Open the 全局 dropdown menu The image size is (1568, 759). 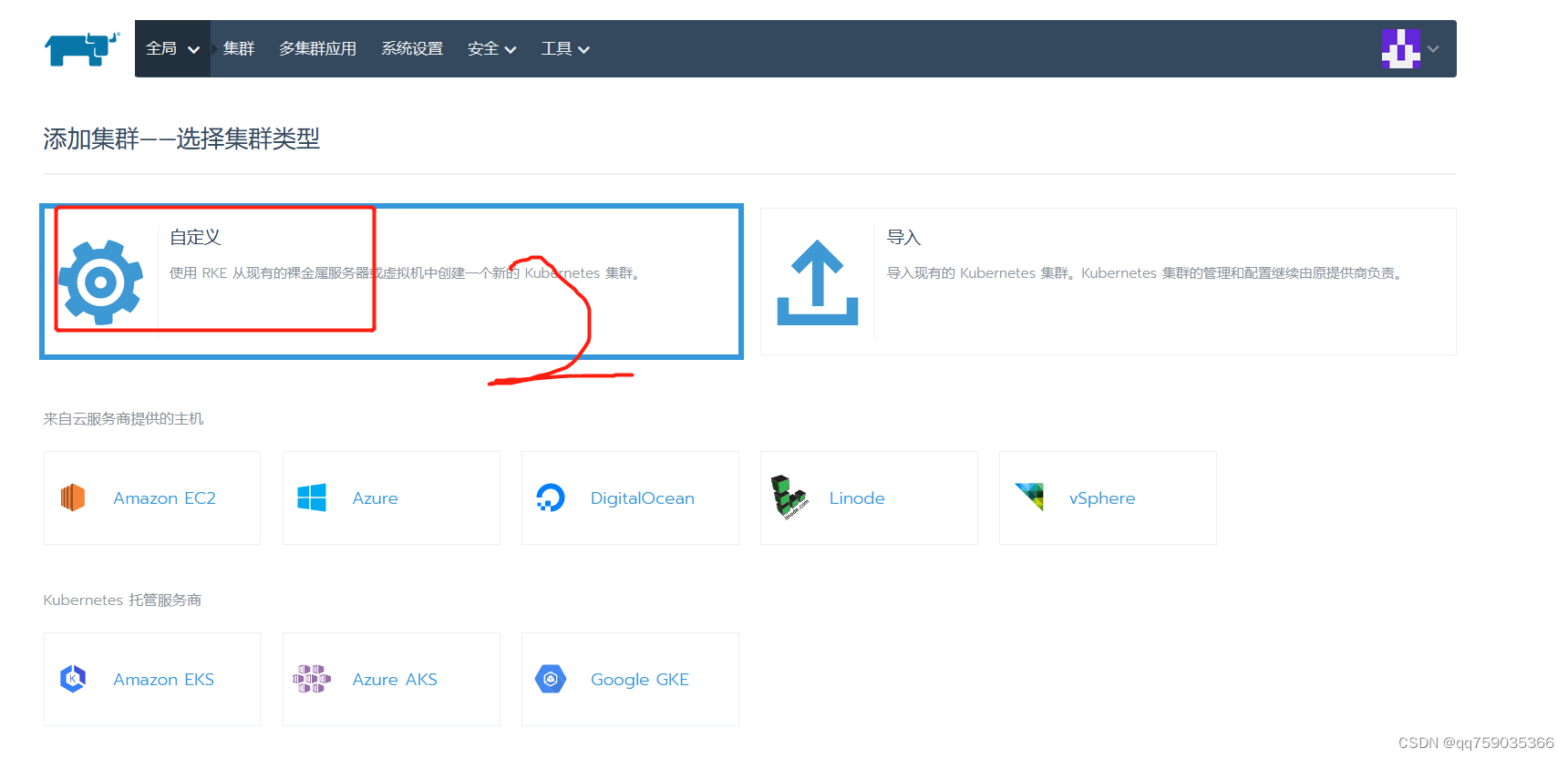coord(172,48)
